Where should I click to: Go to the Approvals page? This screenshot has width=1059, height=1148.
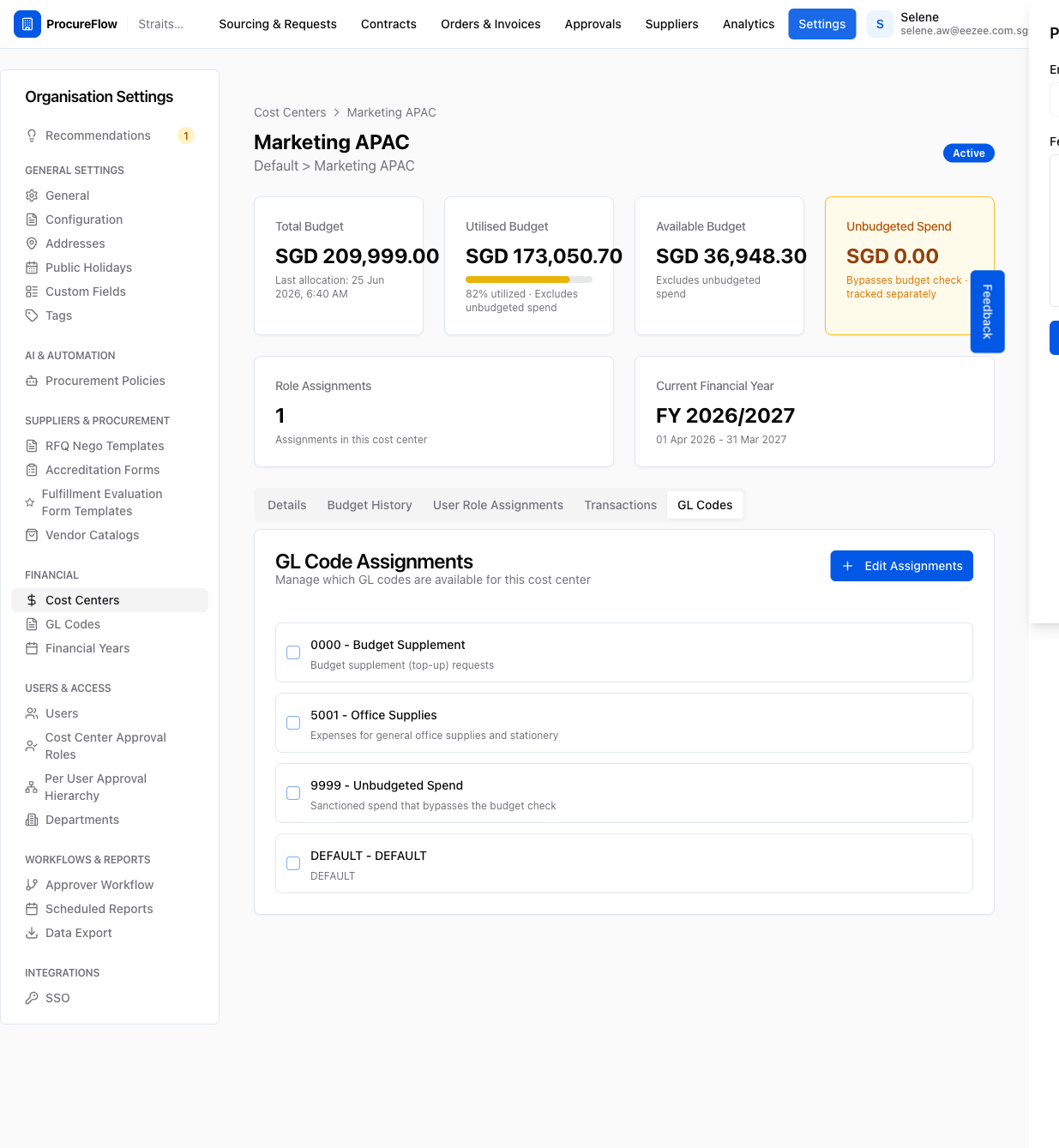(x=593, y=24)
